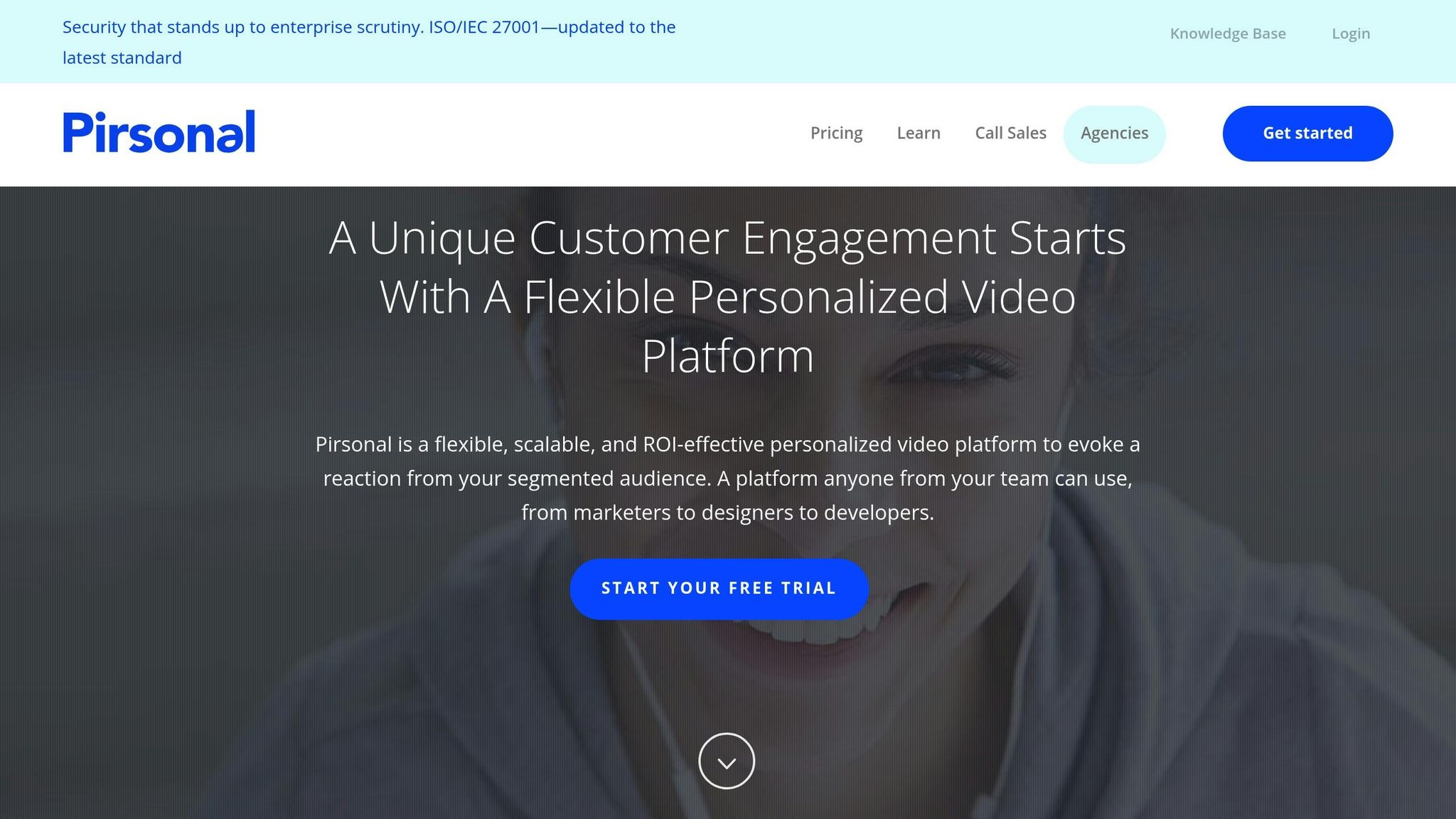Select Call Sales in navigation
Viewport: 1456px width, 819px height.
click(x=1010, y=133)
